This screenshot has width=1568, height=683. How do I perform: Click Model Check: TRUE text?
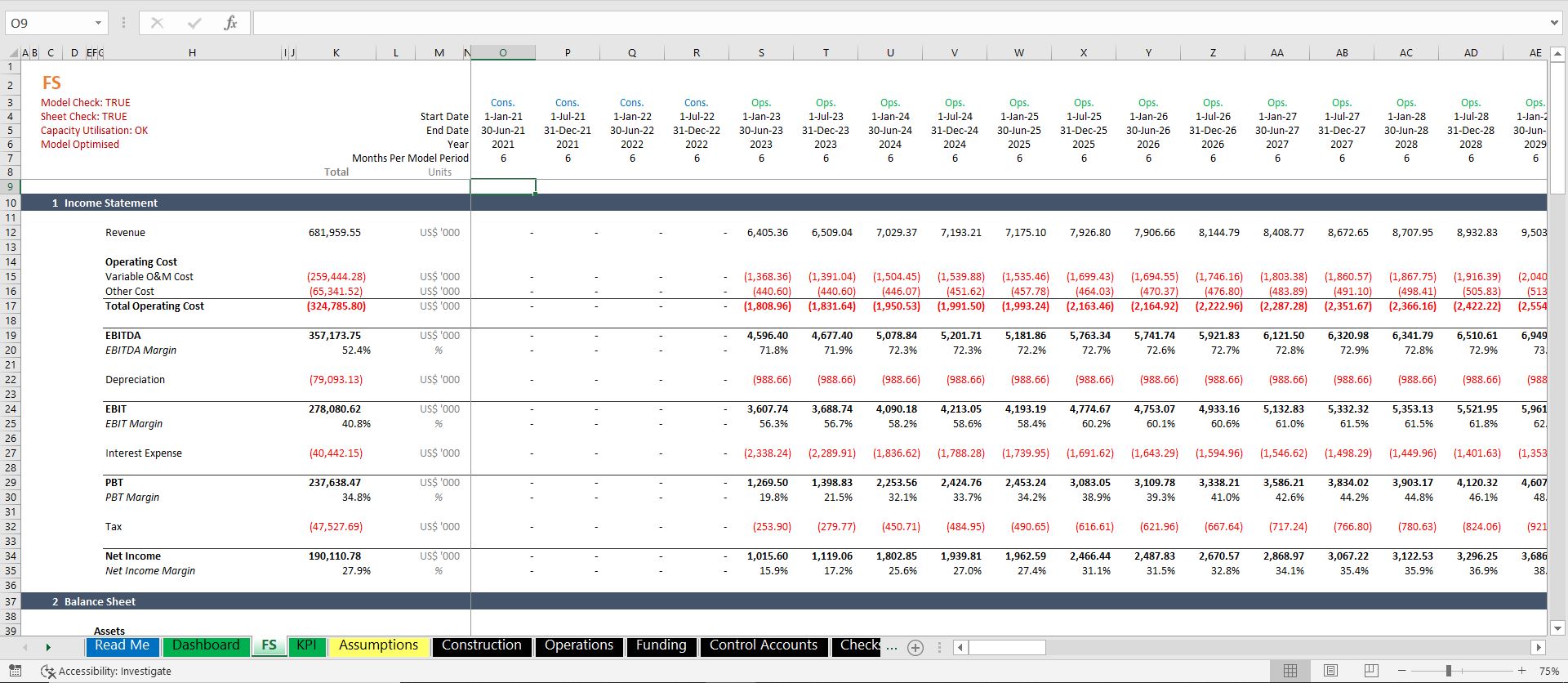[x=86, y=103]
